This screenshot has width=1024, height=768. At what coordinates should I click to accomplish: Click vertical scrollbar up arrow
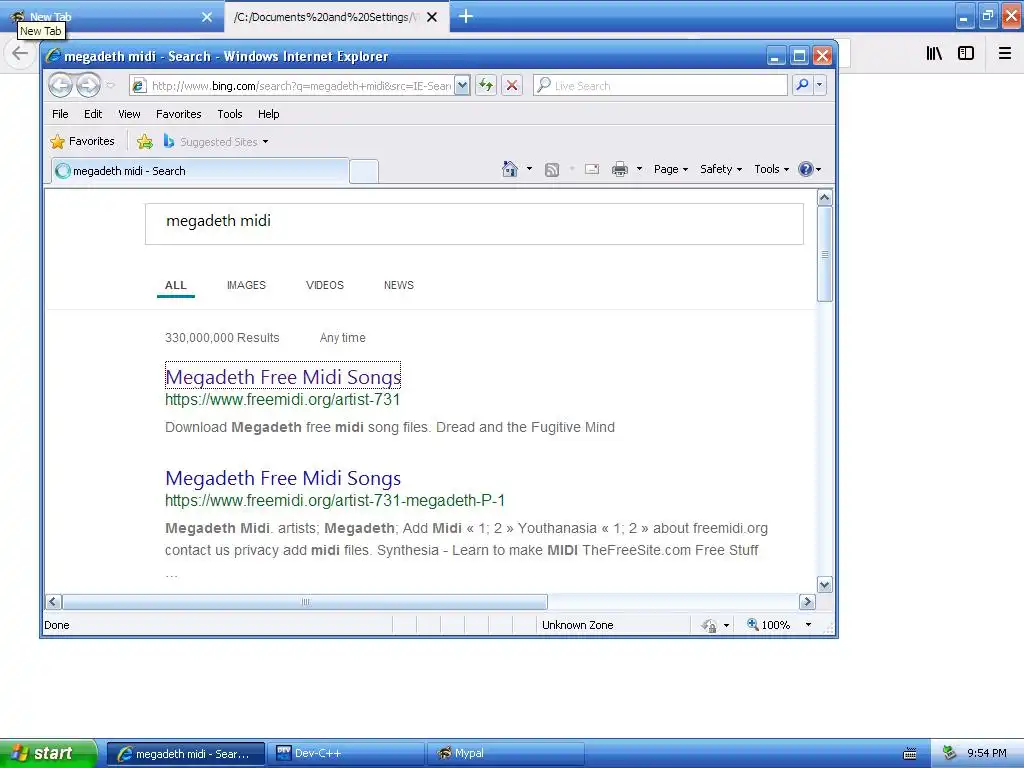click(825, 197)
